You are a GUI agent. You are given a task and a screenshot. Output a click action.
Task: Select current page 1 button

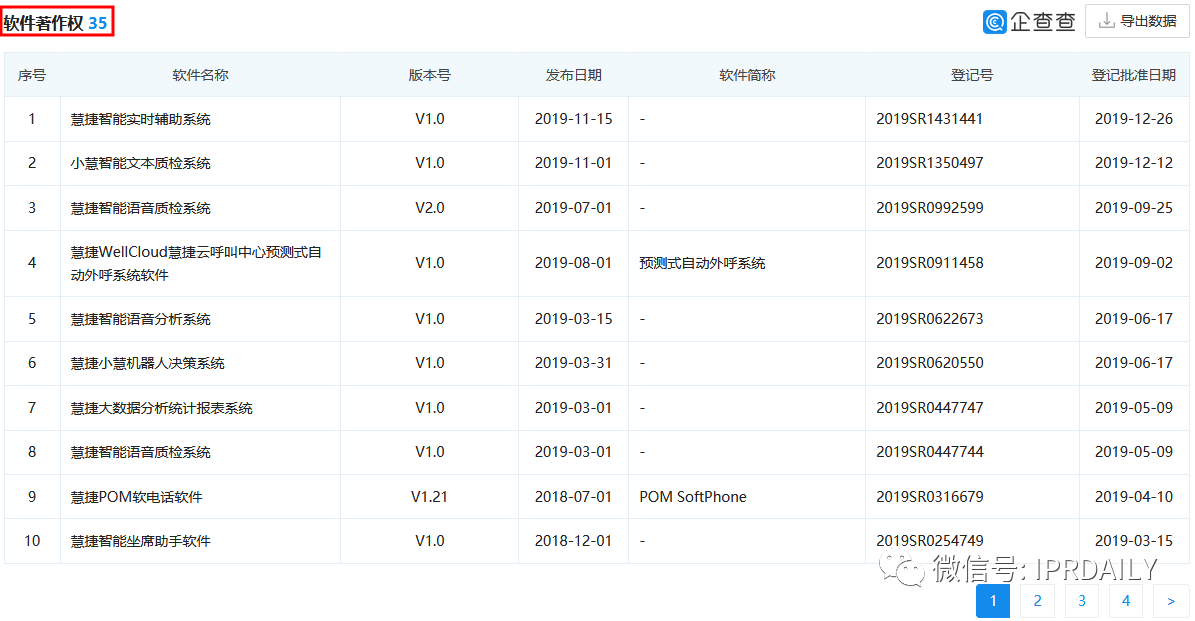point(993,601)
